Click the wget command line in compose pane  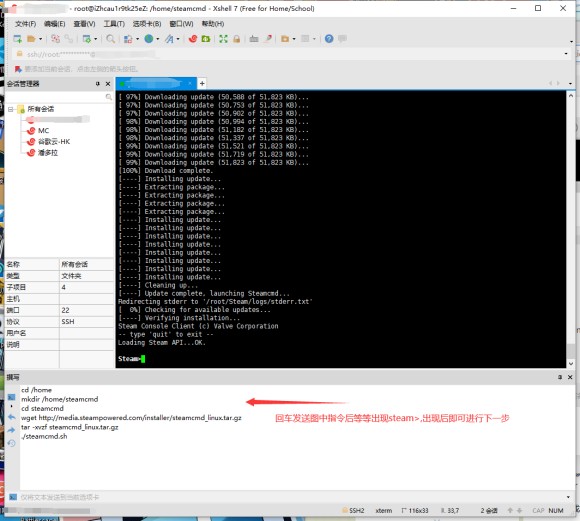pyautogui.click(x=131, y=418)
